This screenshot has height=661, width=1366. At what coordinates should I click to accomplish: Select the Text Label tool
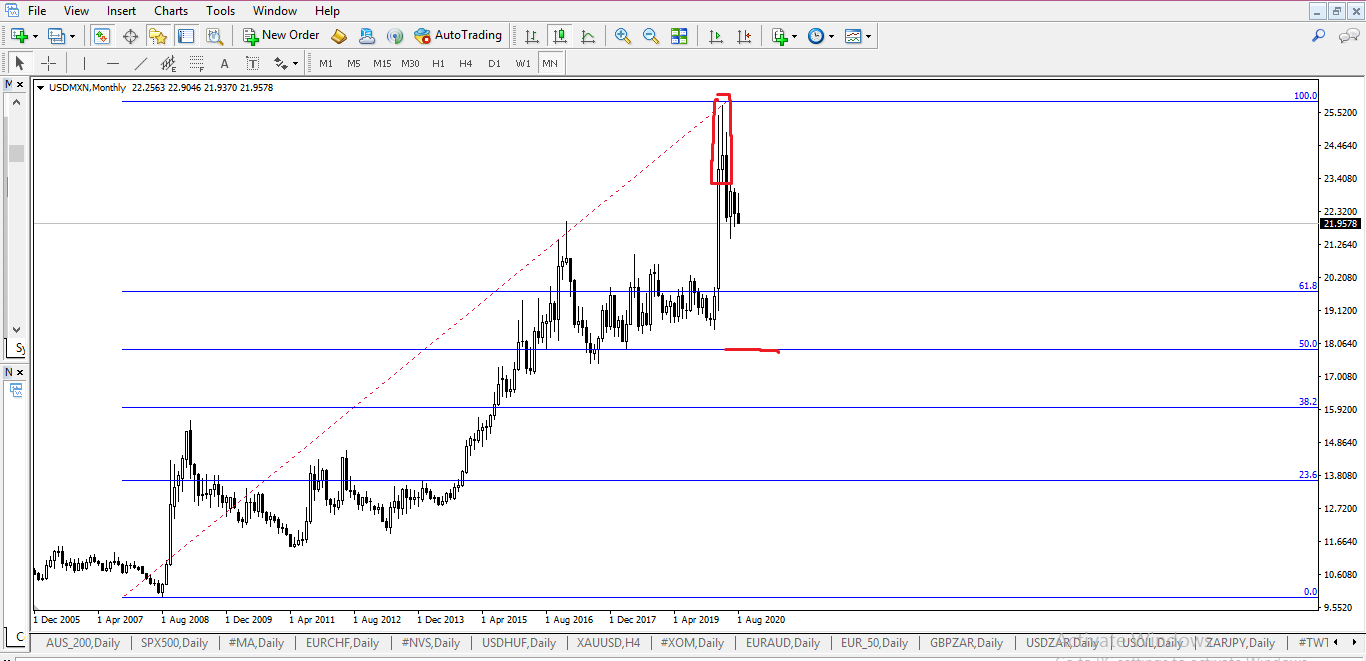[x=252, y=63]
